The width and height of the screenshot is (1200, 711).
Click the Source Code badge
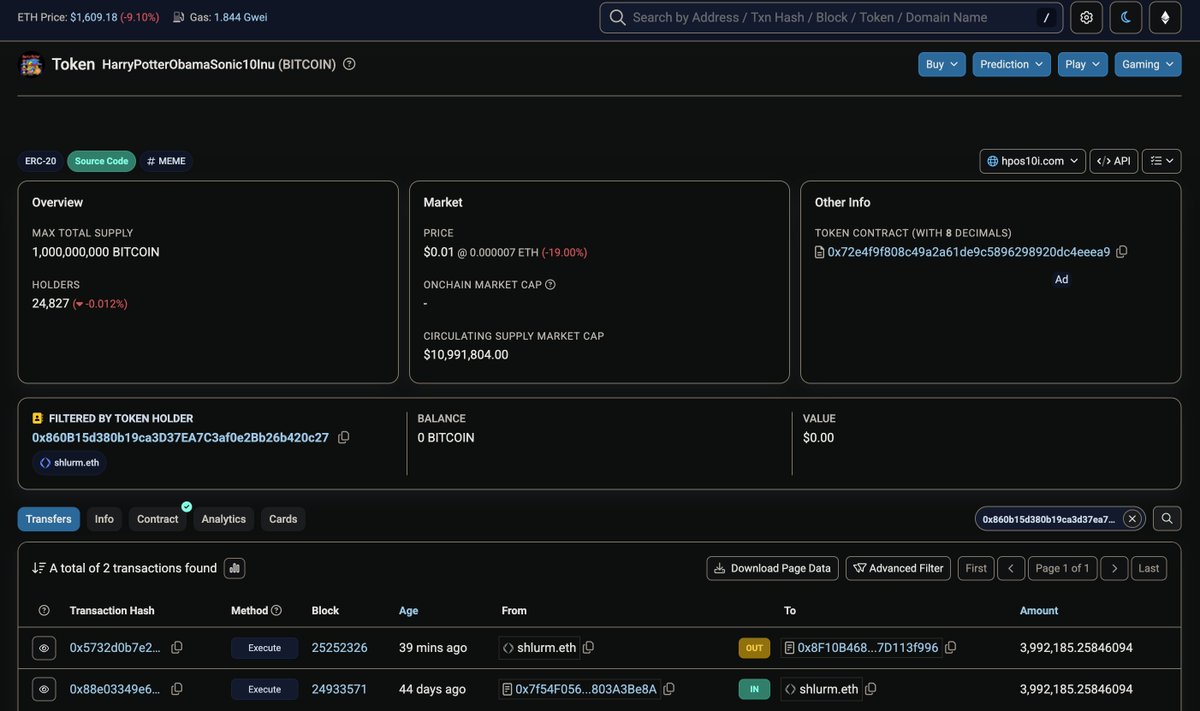tap(102, 161)
